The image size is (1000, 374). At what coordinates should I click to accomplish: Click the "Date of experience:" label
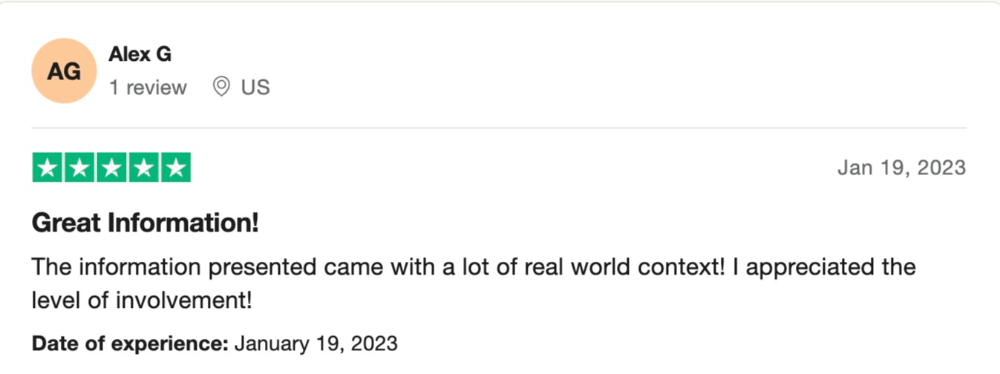pyautogui.click(x=130, y=344)
